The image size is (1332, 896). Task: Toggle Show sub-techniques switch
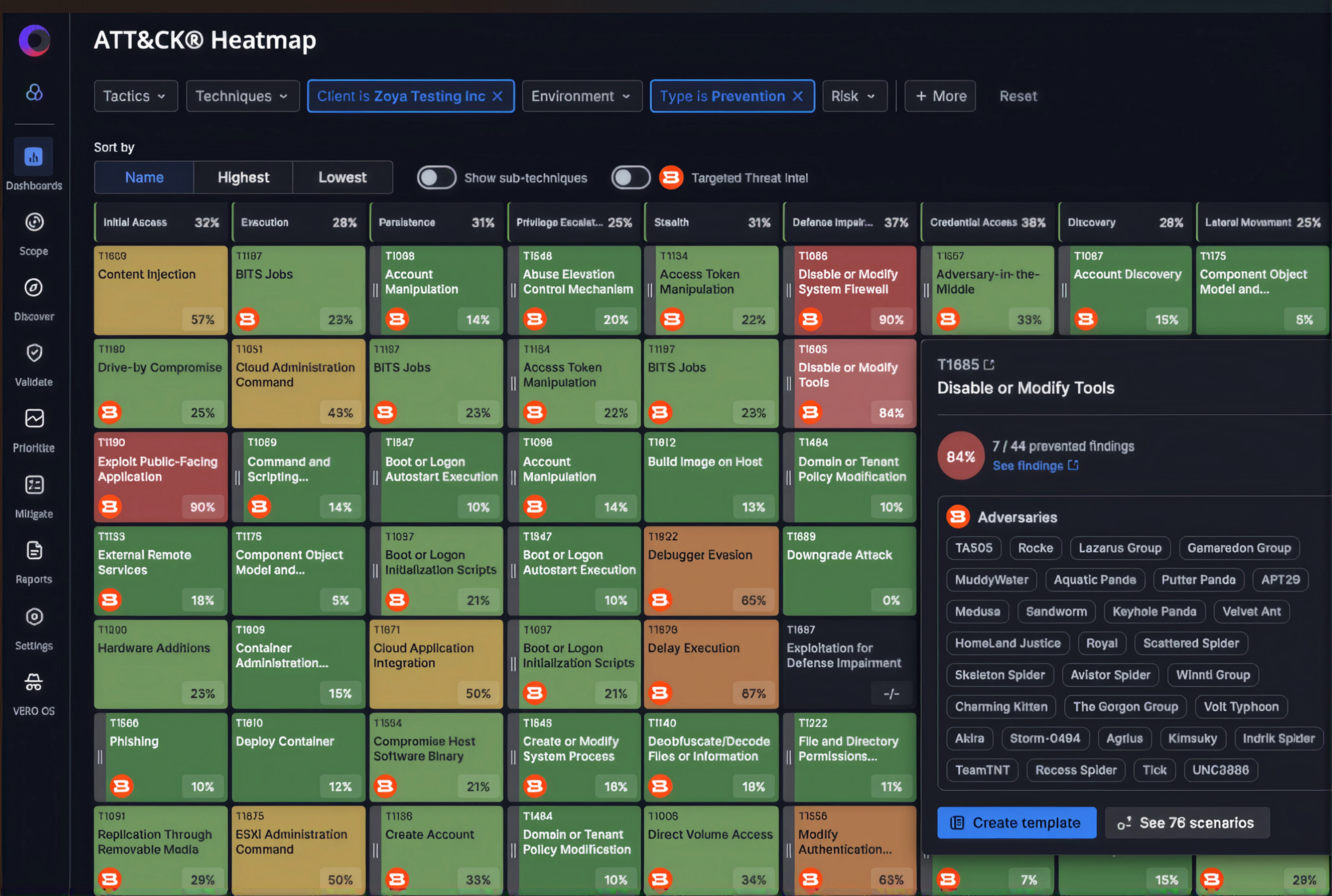[x=436, y=178]
